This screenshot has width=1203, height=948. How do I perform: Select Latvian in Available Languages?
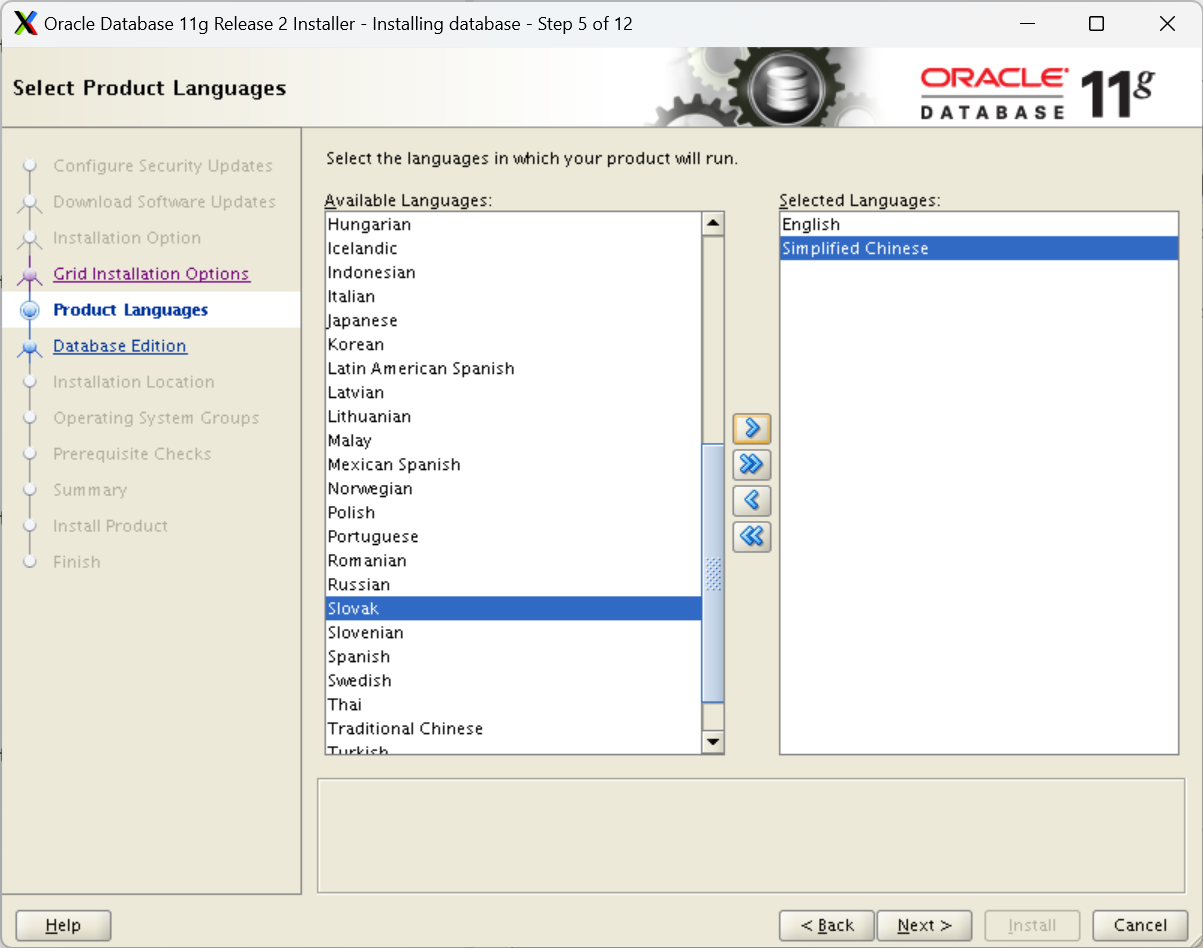coord(513,393)
